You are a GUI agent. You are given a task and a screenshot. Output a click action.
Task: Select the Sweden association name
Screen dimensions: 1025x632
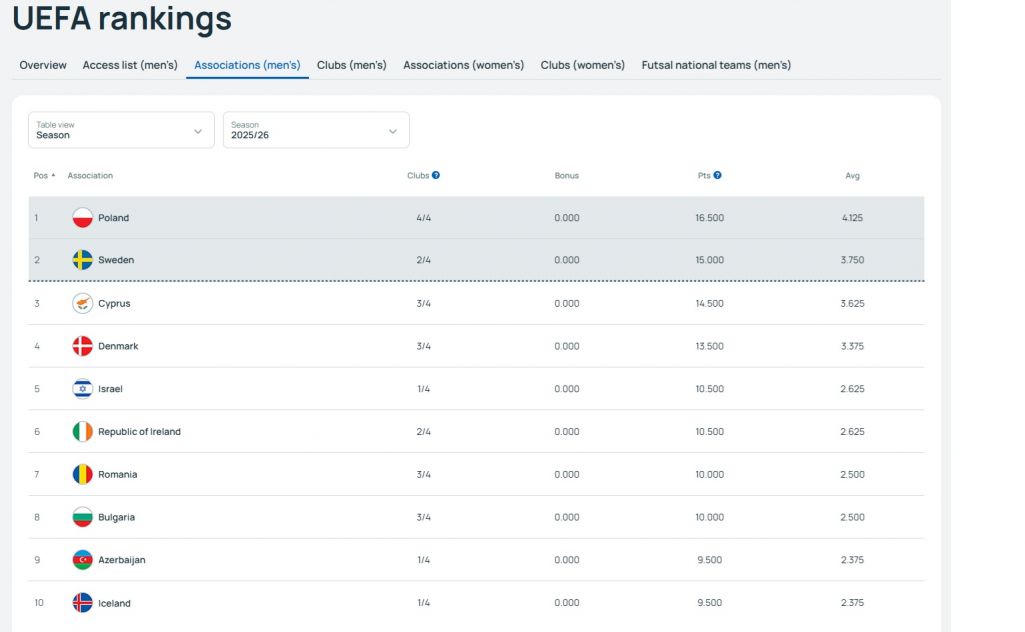[x=116, y=259]
